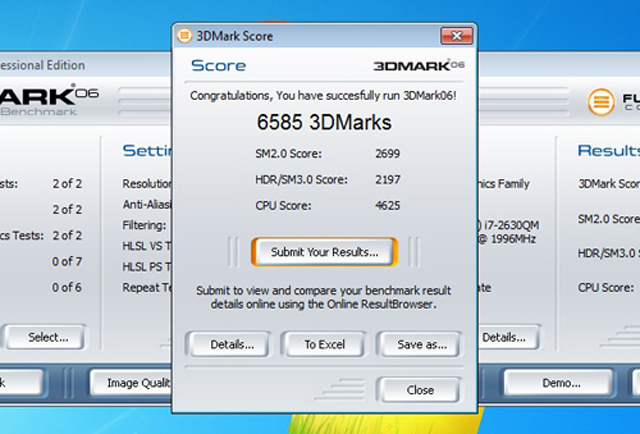
Task: Click Filtering: setting label in main window
Action: pos(144,225)
